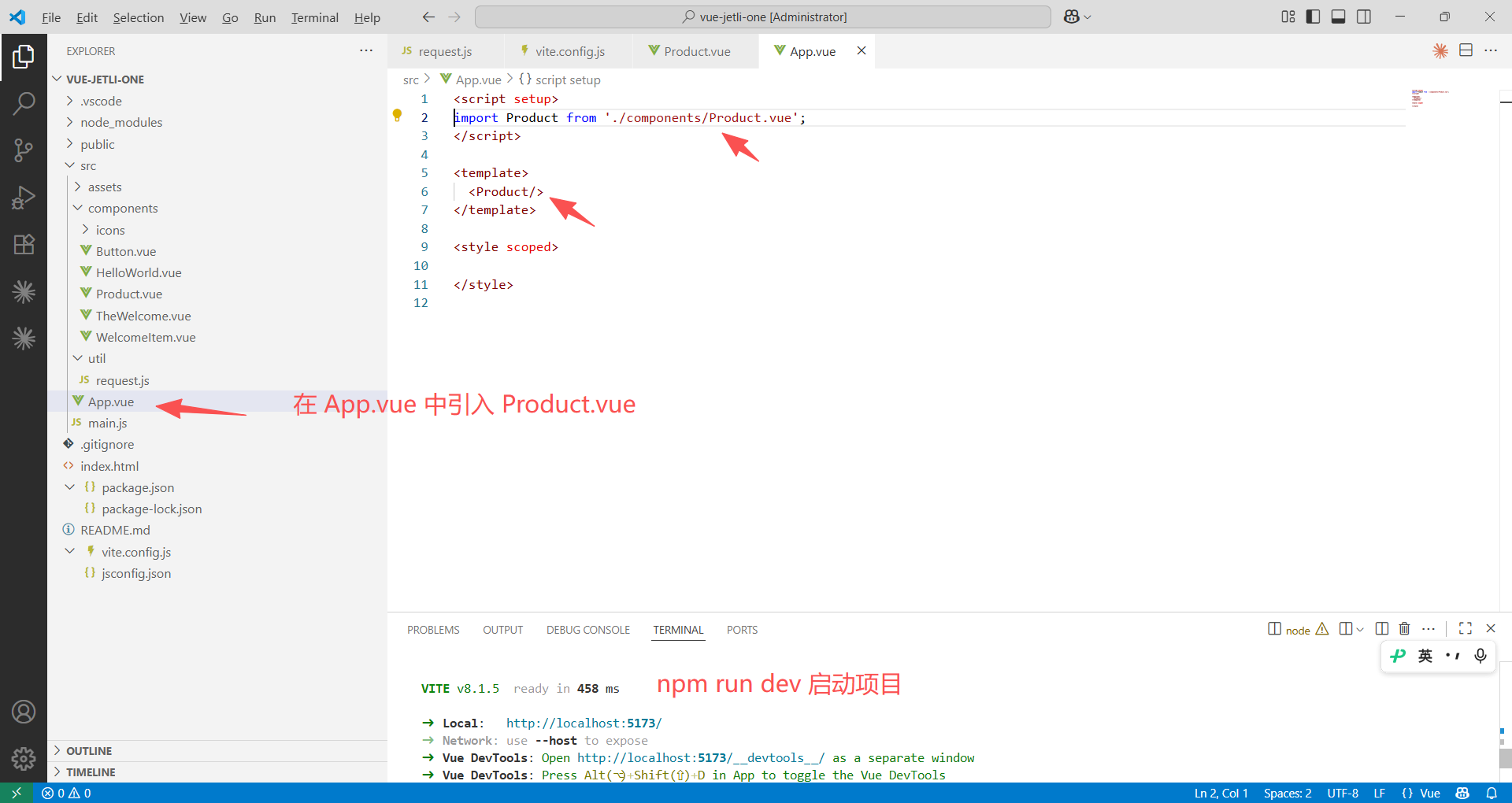Switch to the PROBLEMS panel tab
Image resolution: width=1512 pixels, height=803 pixels.
click(433, 630)
